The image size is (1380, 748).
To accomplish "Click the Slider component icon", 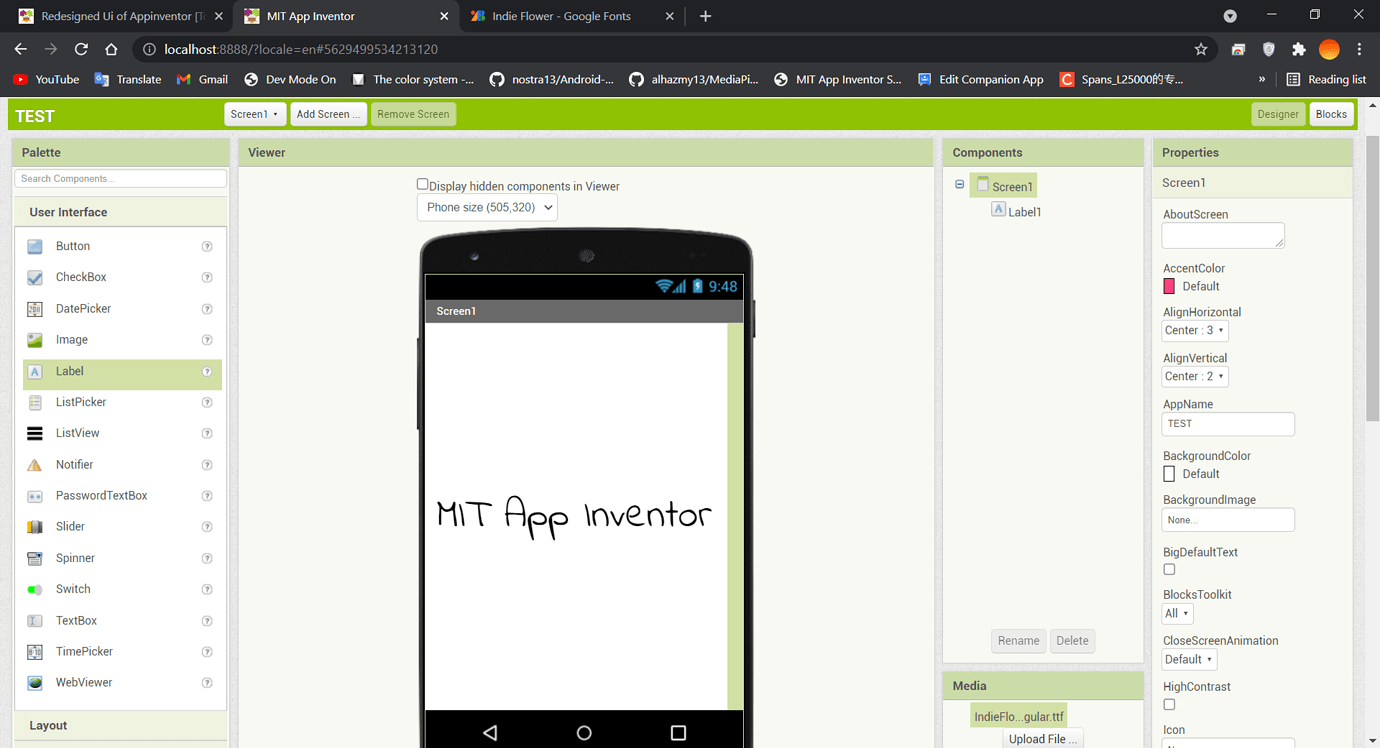I will [35, 527].
